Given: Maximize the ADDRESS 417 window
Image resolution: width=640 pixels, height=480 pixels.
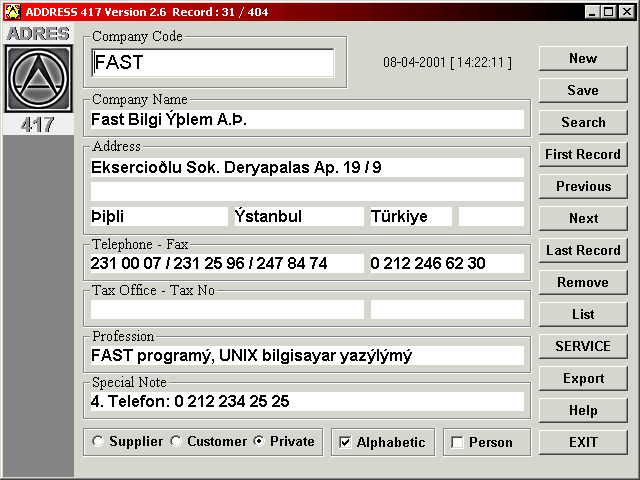Looking at the screenshot, I should tap(608, 12).
